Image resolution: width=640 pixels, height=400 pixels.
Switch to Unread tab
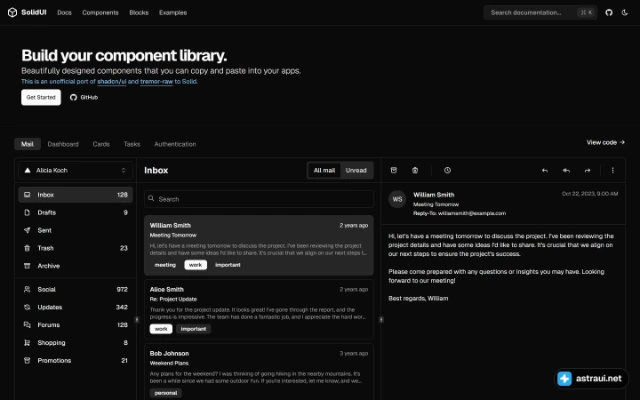[x=356, y=170]
